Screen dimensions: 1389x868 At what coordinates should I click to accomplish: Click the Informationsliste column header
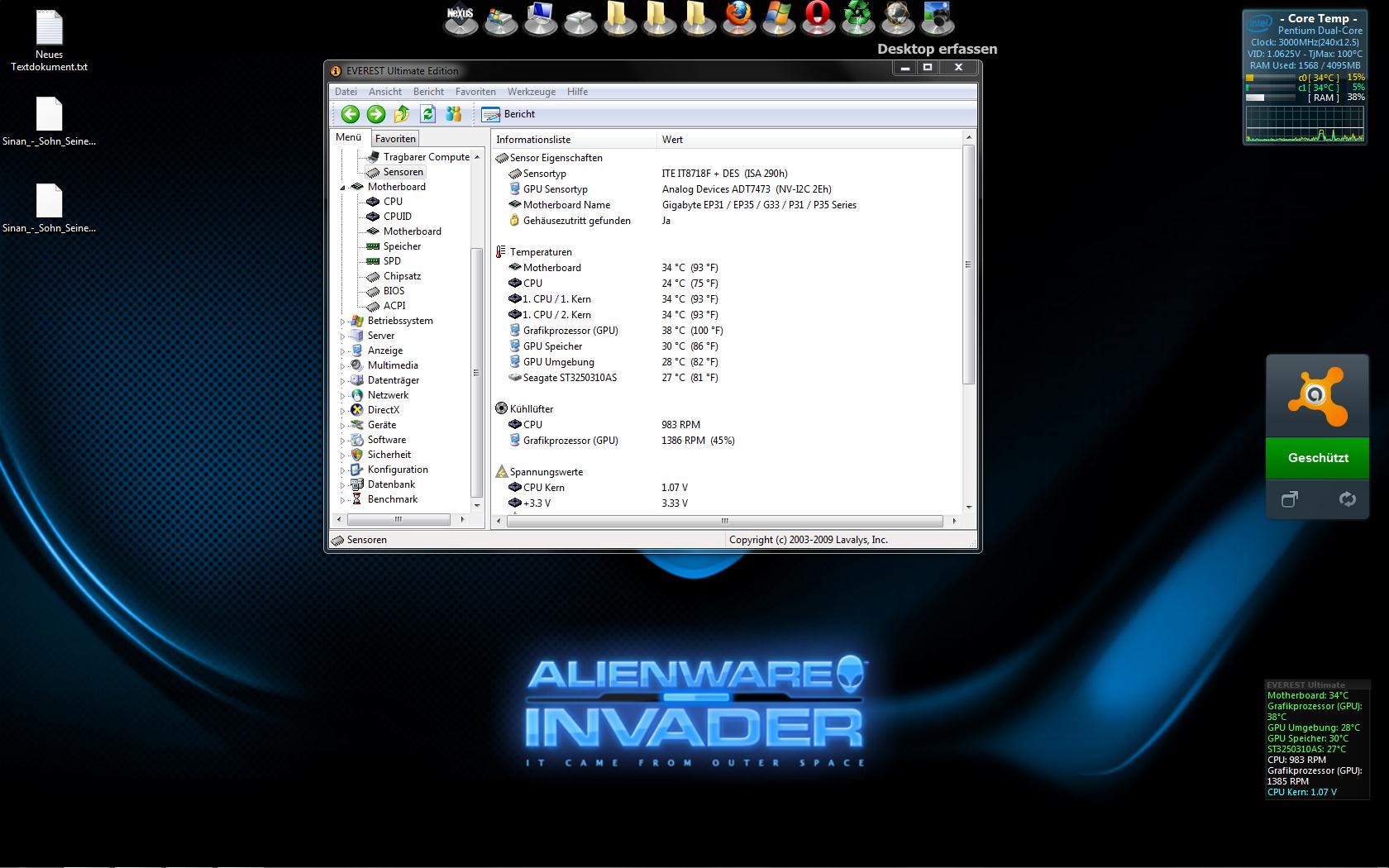574,140
